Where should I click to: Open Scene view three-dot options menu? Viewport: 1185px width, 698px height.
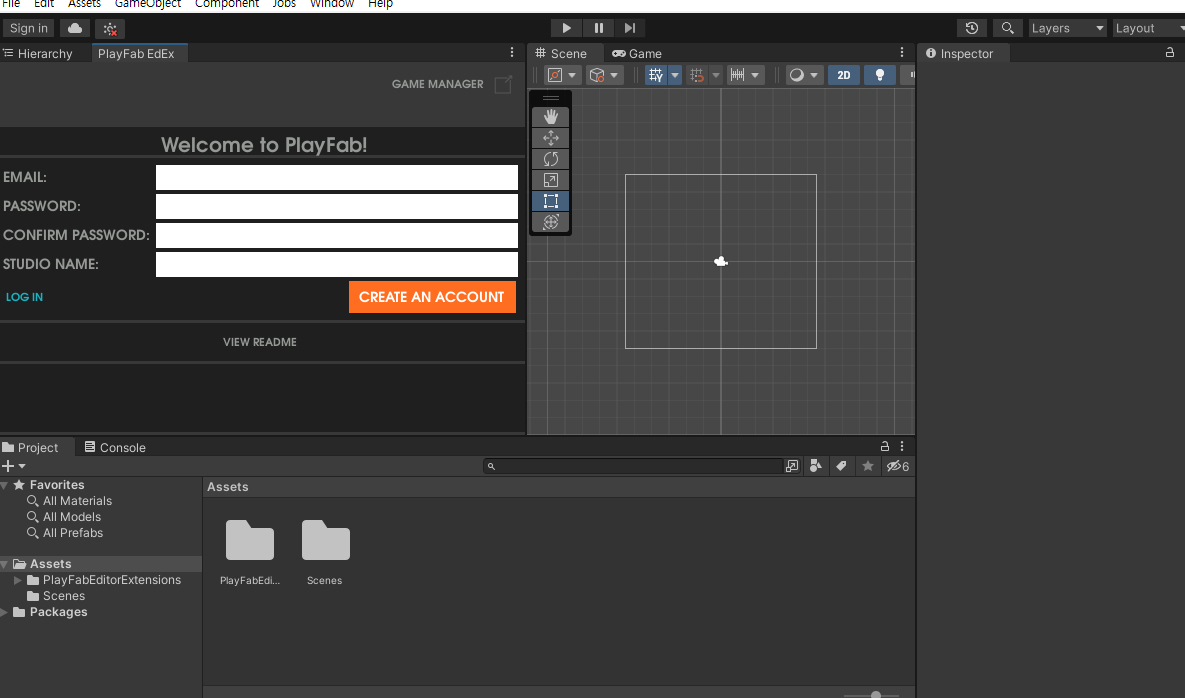902,52
